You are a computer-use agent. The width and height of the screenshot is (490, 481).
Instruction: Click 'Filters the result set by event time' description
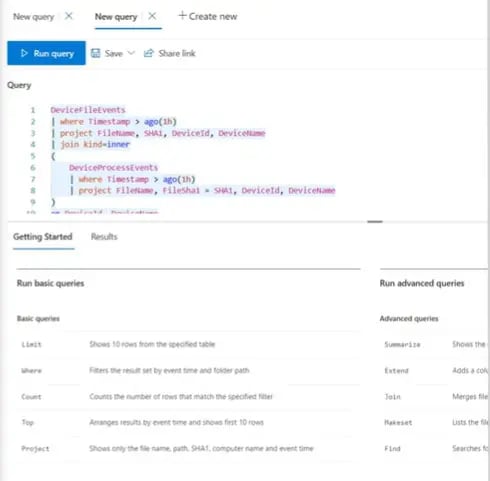click(169, 370)
